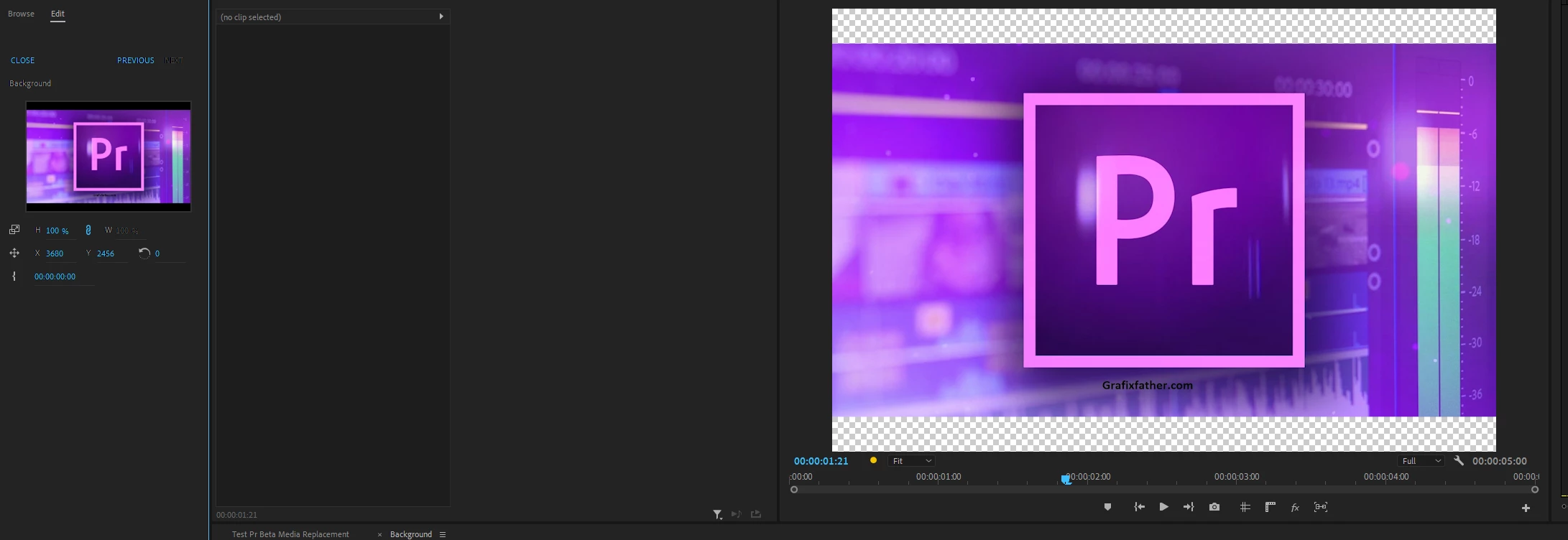Open the Button Editor plus icon
Screen dimensions: 1568x540
(1526, 508)
